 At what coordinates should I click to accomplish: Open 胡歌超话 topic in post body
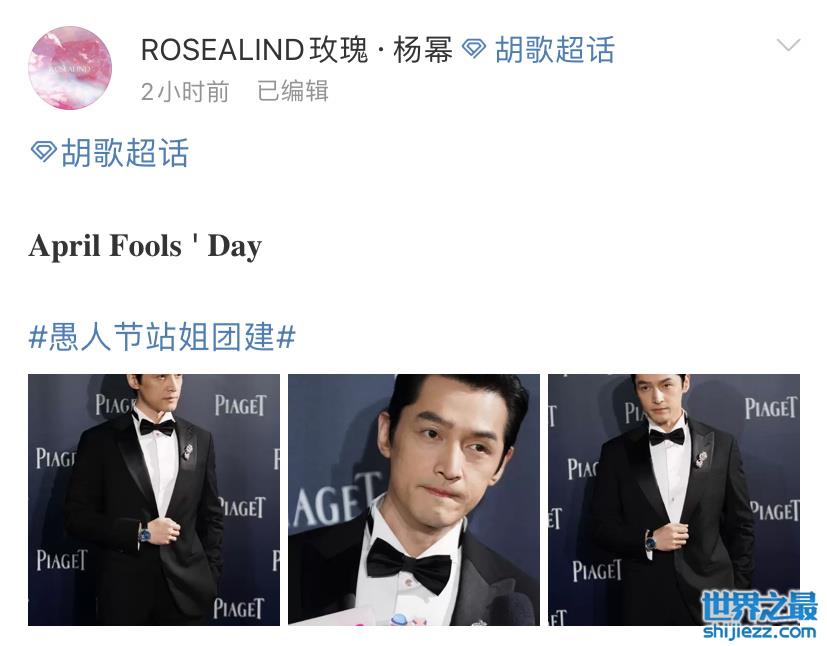[x=125, y=152]
